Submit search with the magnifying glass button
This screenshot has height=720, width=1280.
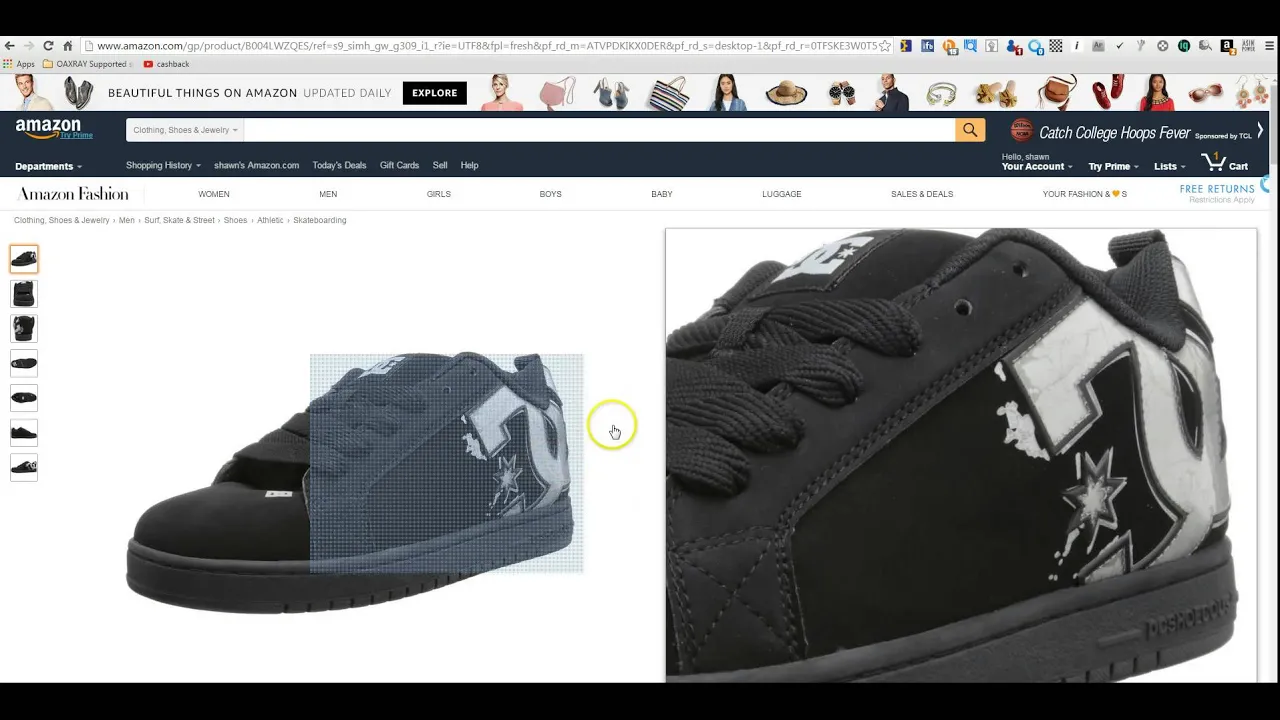pyautogui.click(x=970, y=130)
